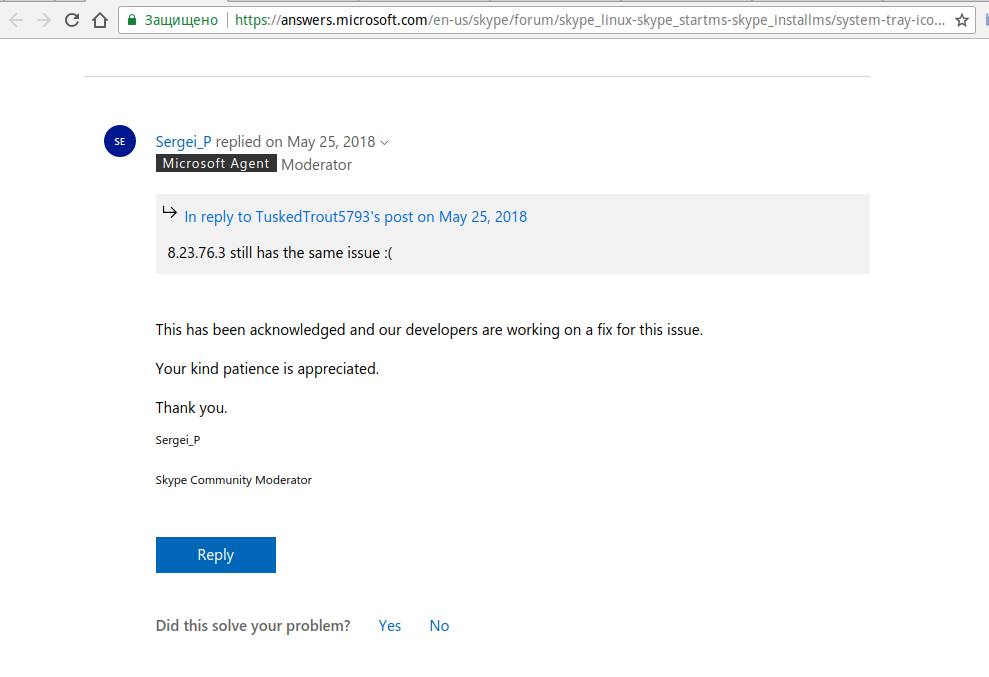Viewport: 989px width, 677px height.
Task: Answer Yes to 'Did this solve your problem?'
Action: [390, 626]
